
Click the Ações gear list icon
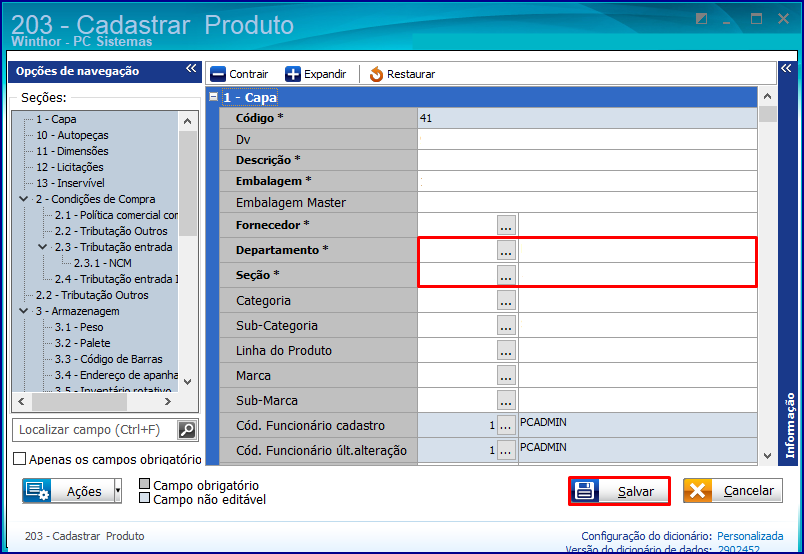coord(37,491)
